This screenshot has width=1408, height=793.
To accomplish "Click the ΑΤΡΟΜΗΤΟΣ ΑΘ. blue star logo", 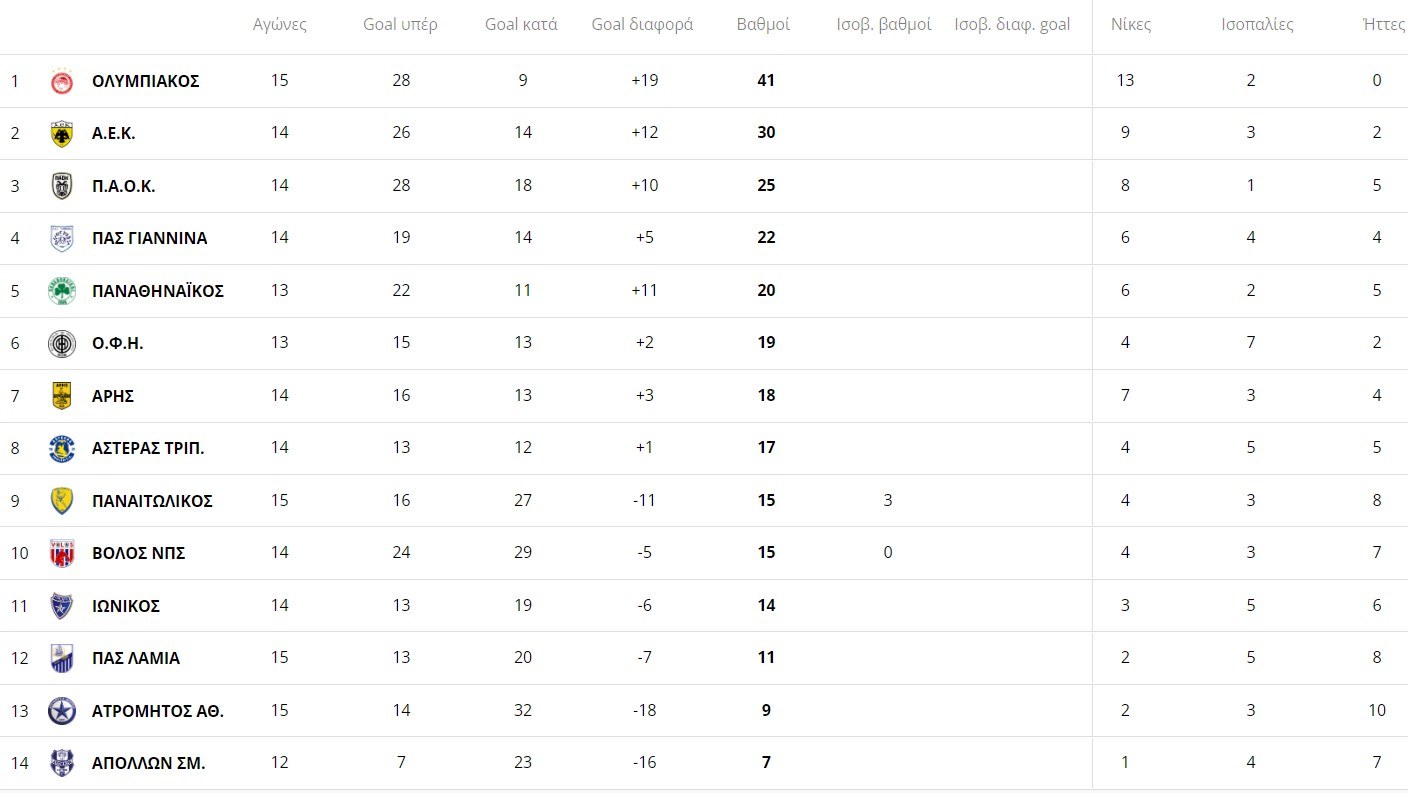I will [62, 711].
